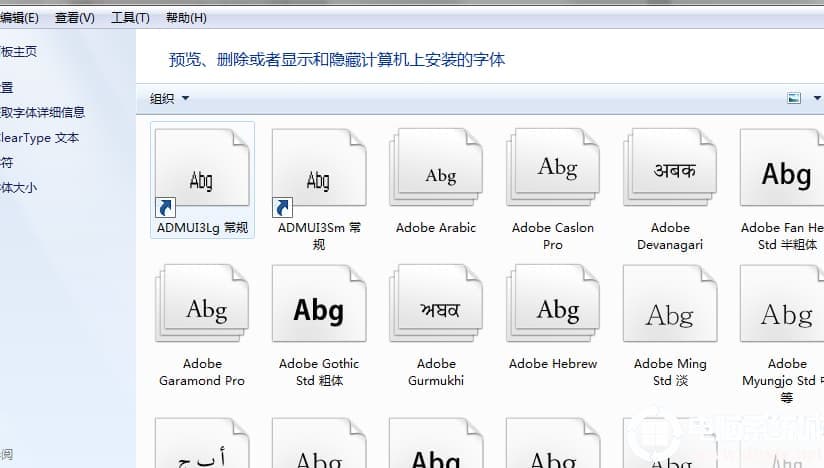
Task: Open the find character link in sidebar
Action: point(6,162)
